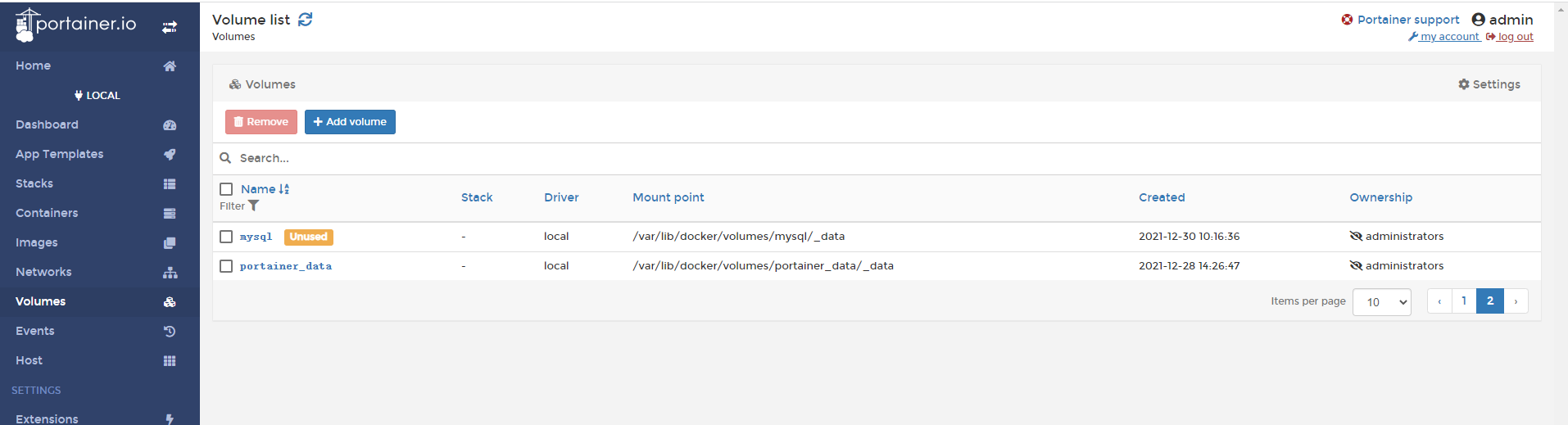Click the previous page arrow
1568x425 pixels.
[1439, 301]
